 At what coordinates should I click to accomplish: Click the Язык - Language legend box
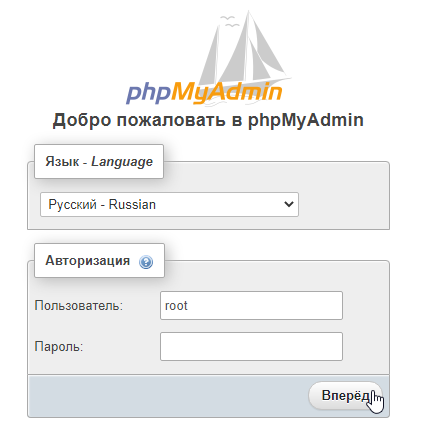click(99, 161)
